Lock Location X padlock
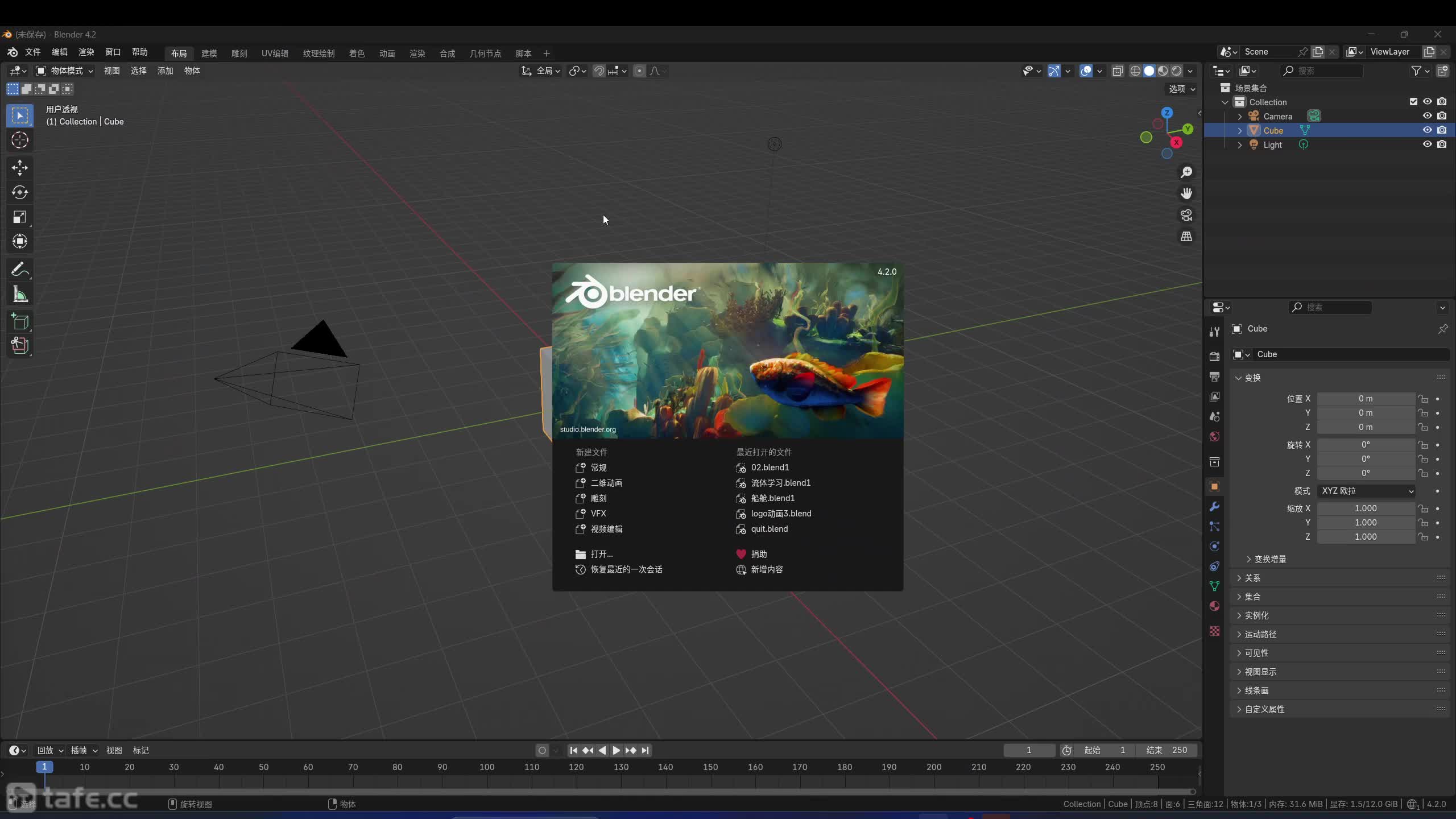Image resolution: width=1456 pixels, height=819 pixels. point(1423,399)
